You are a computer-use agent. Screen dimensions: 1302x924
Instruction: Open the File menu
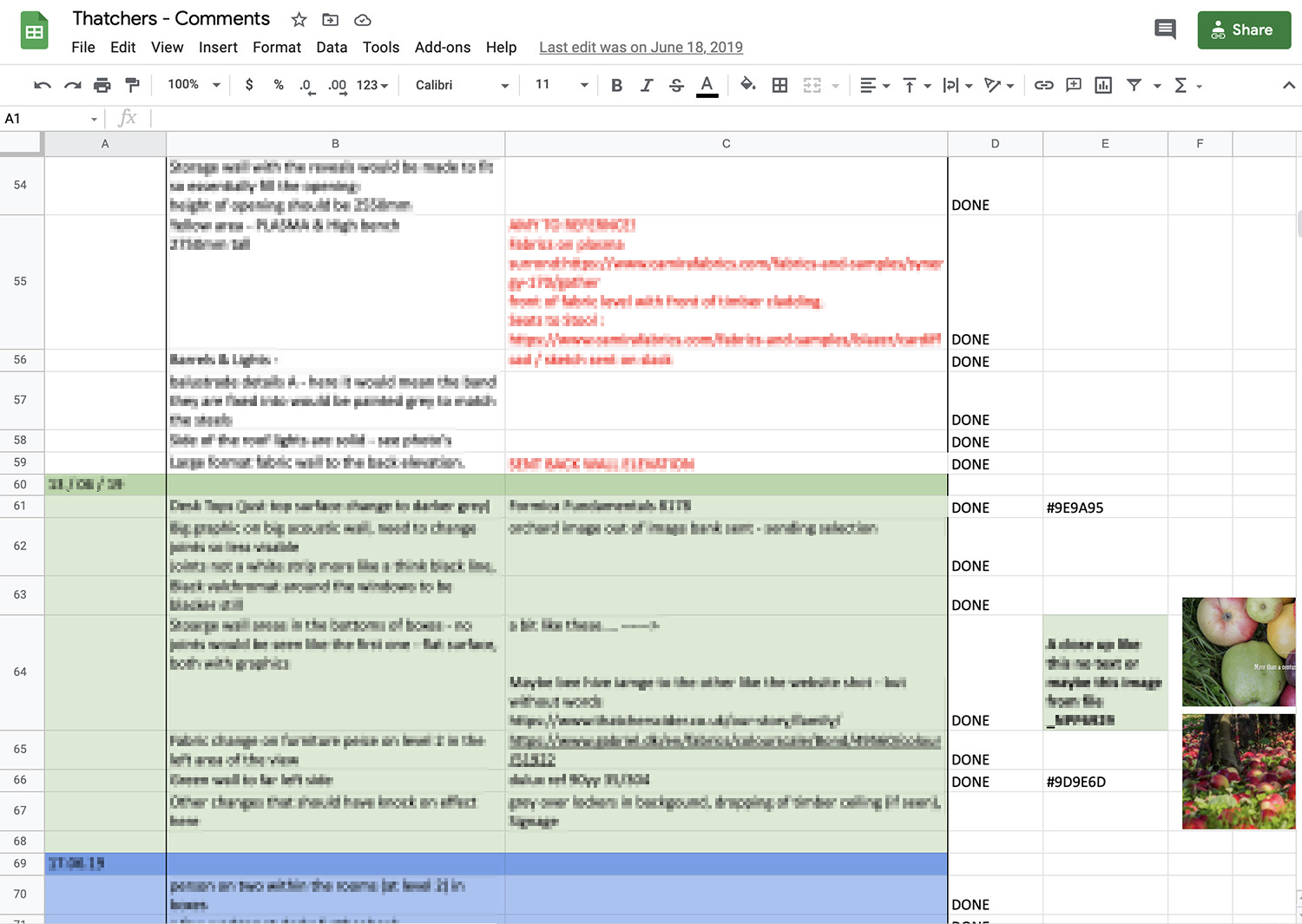pos(83,47)
